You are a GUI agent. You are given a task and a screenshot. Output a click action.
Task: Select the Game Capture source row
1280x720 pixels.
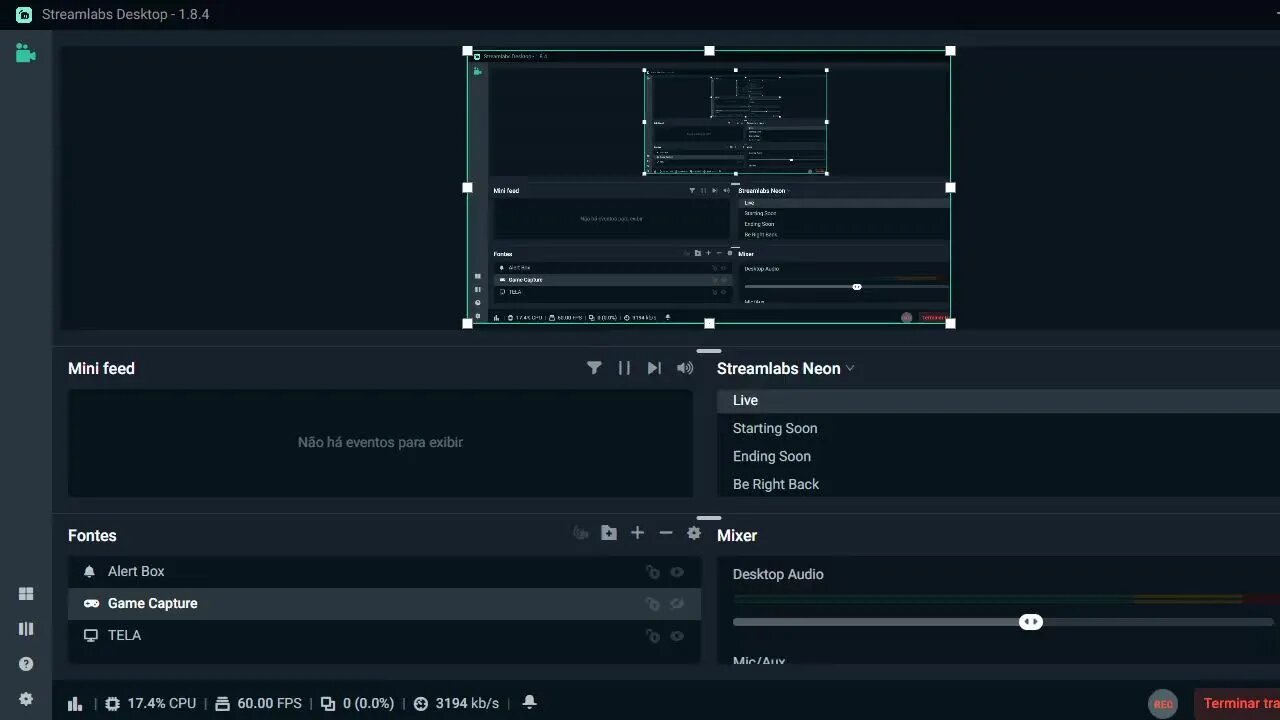click(x=384, y=604)
